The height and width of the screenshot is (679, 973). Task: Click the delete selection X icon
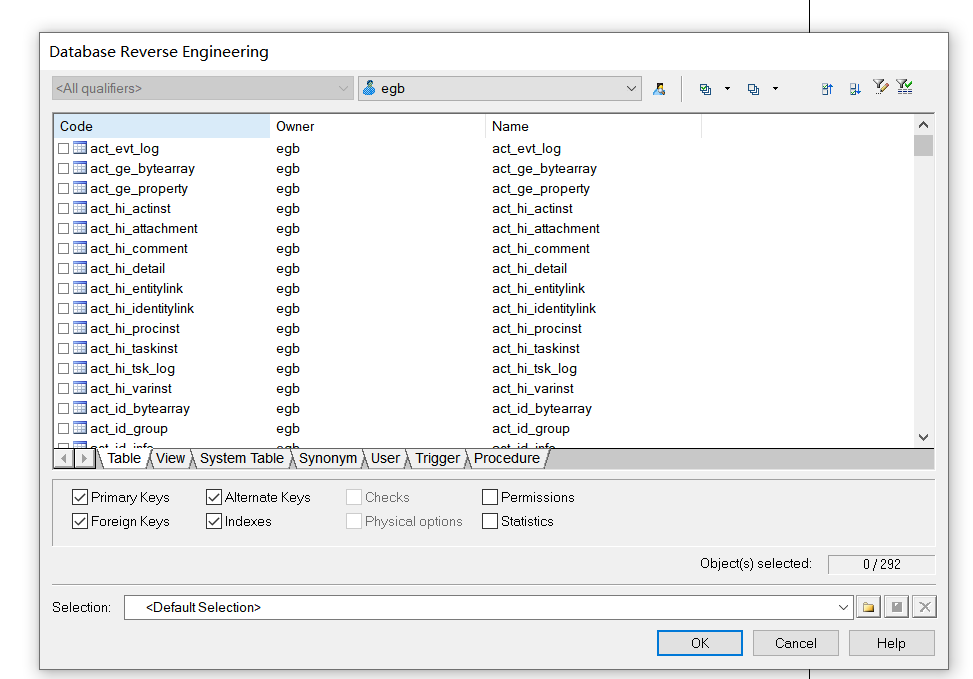click(922, 606)
